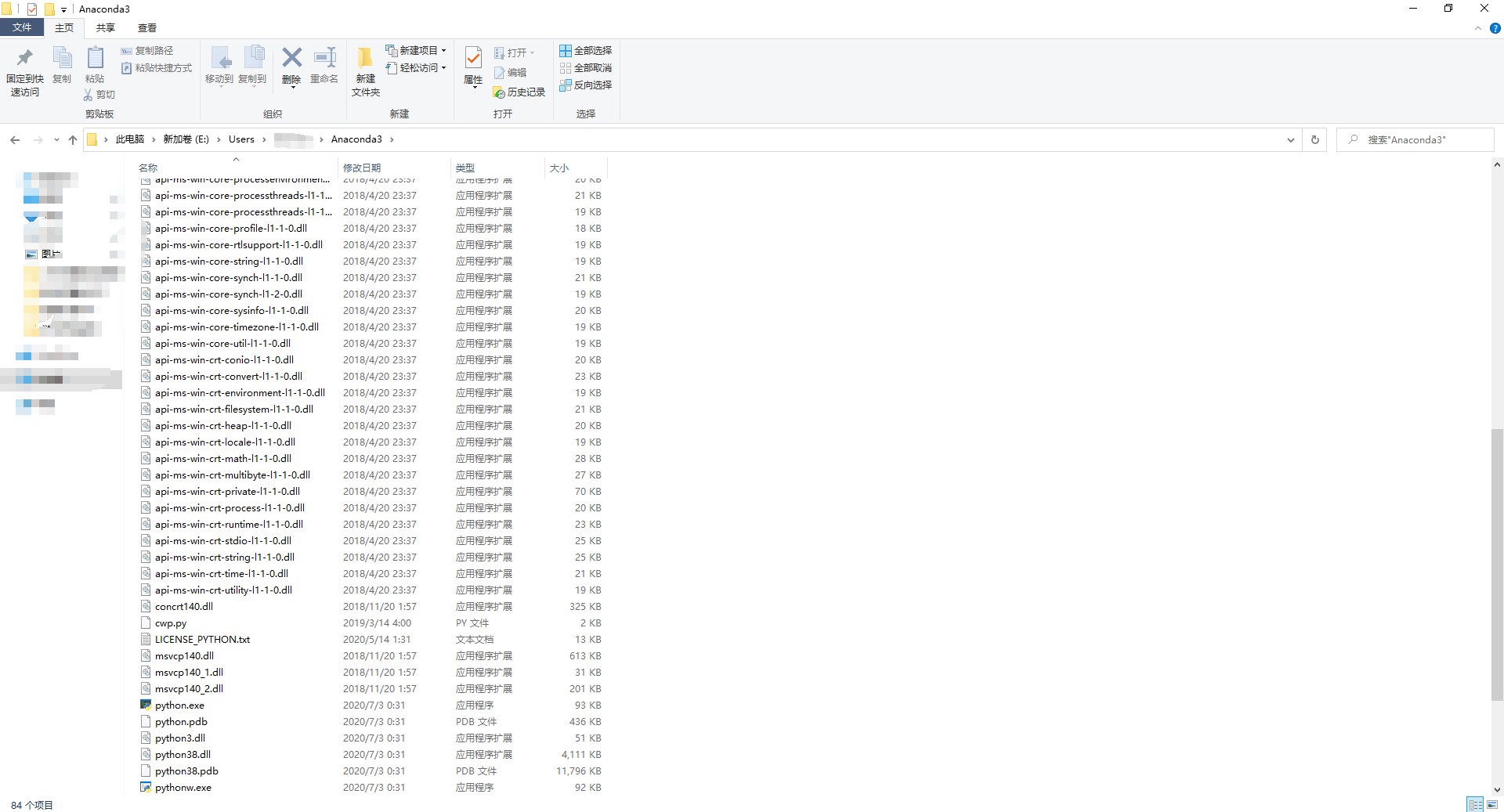Select msvcp140.dll in the file list
1504x812 pixels.
point(184,656)
